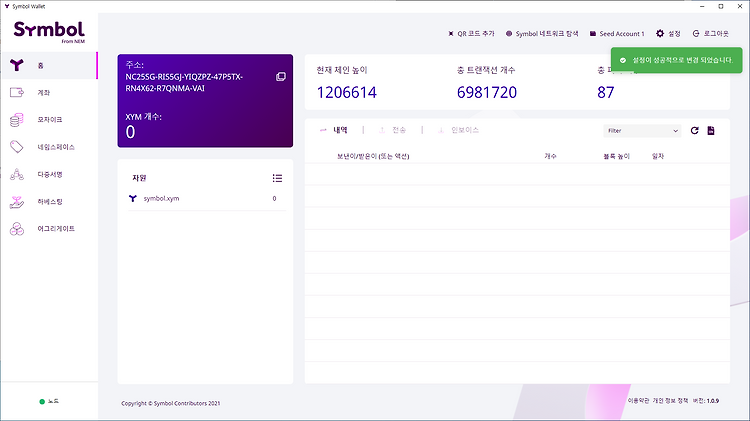
Task: Open the 계좌 accounts wallet icon
Action: [x=17, y=92]
